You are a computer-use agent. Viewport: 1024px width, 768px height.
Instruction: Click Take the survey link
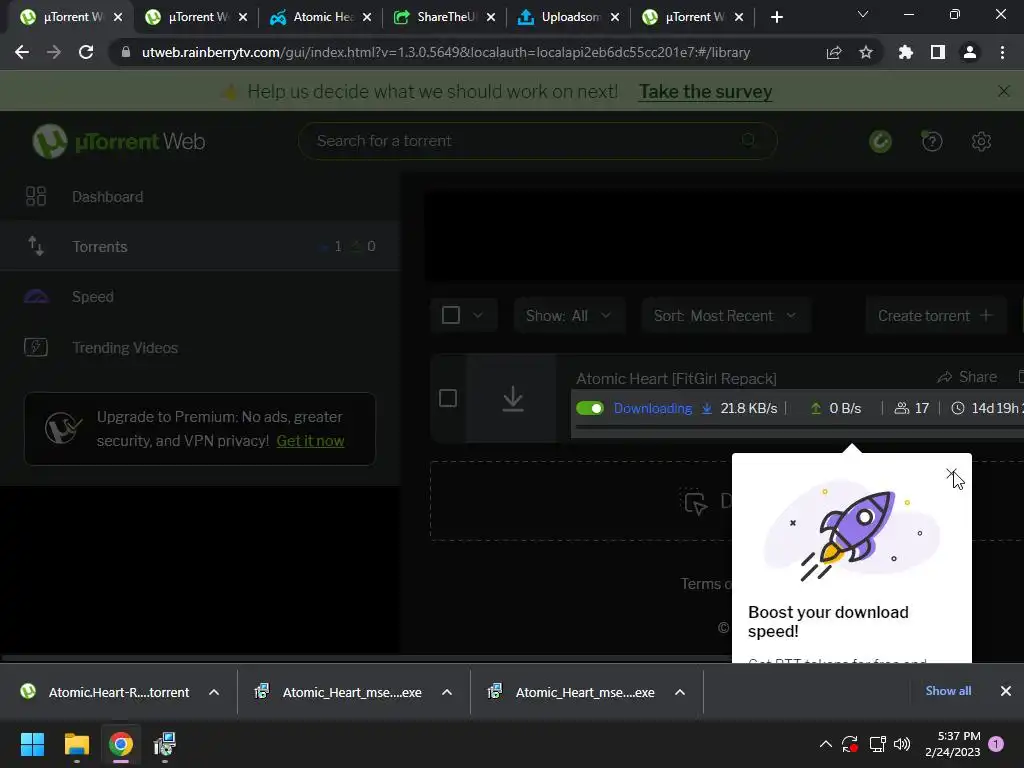705,91
